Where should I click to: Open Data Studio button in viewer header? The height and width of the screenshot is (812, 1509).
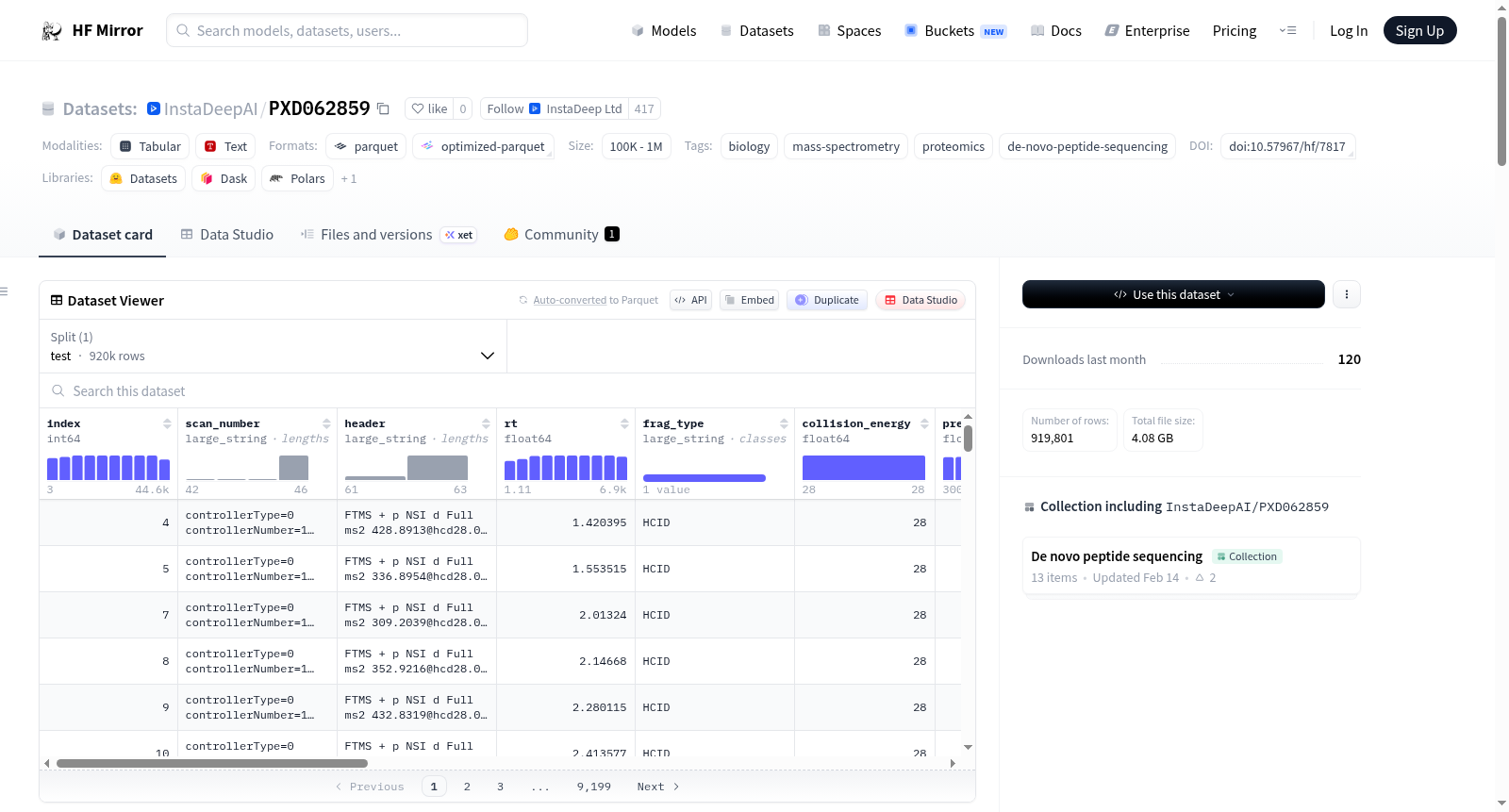pos(920,300)
